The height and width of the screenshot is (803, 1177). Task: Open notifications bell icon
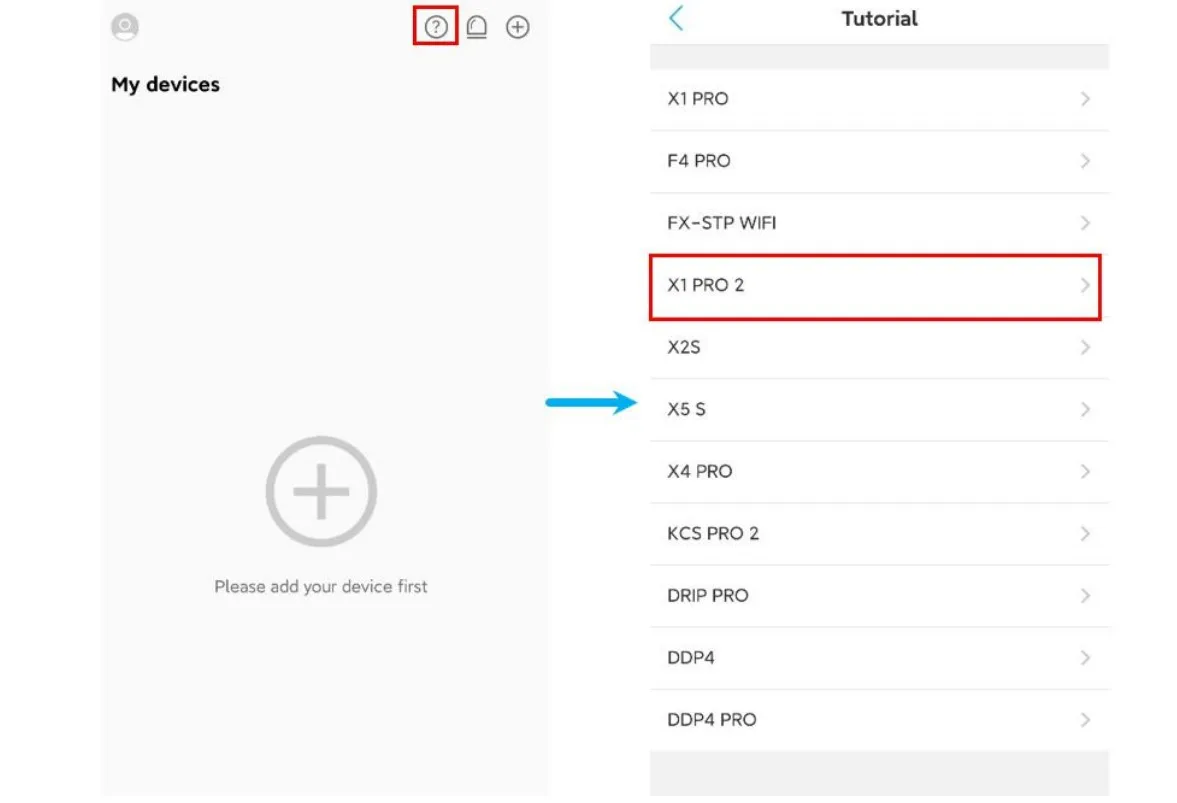[x=476, y=28]
